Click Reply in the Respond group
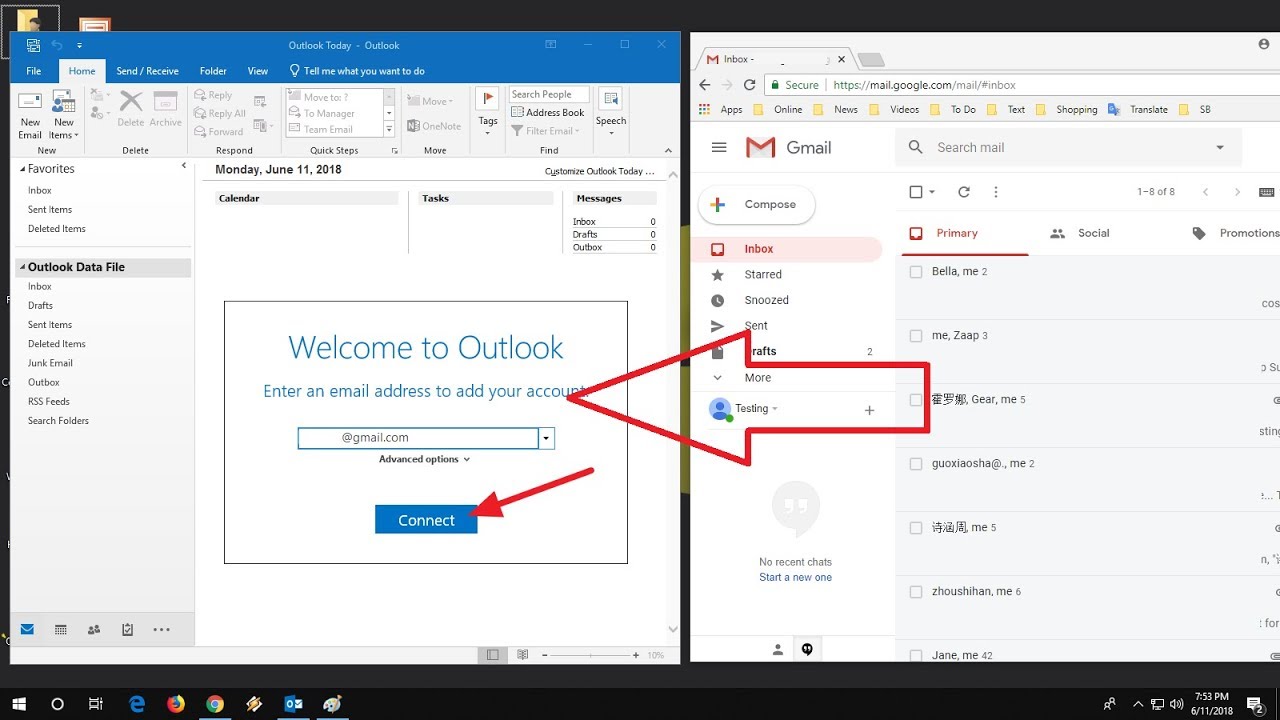Viewport: 1280px width, 720px height. point(213,96)
